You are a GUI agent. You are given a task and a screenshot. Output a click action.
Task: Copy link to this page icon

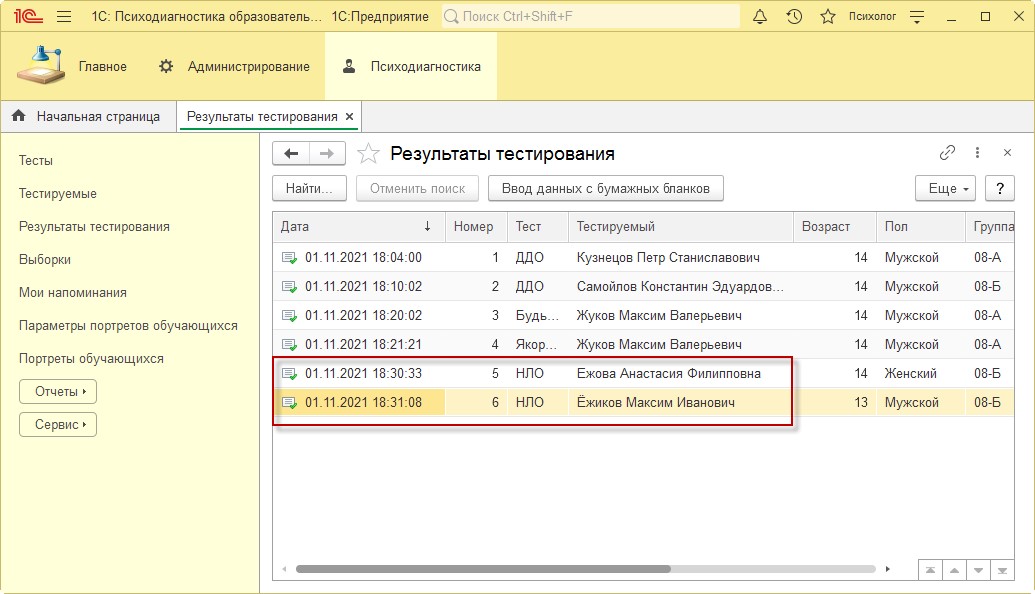point(947,153)
